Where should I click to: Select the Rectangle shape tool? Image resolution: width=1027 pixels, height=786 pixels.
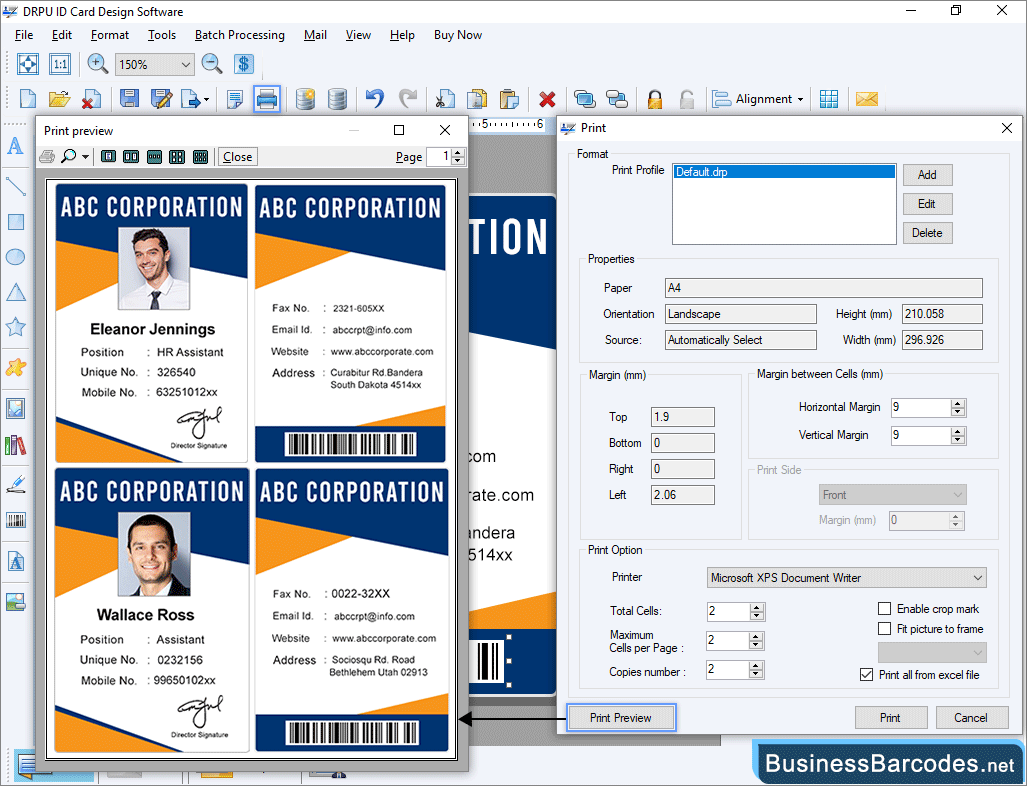16,222
